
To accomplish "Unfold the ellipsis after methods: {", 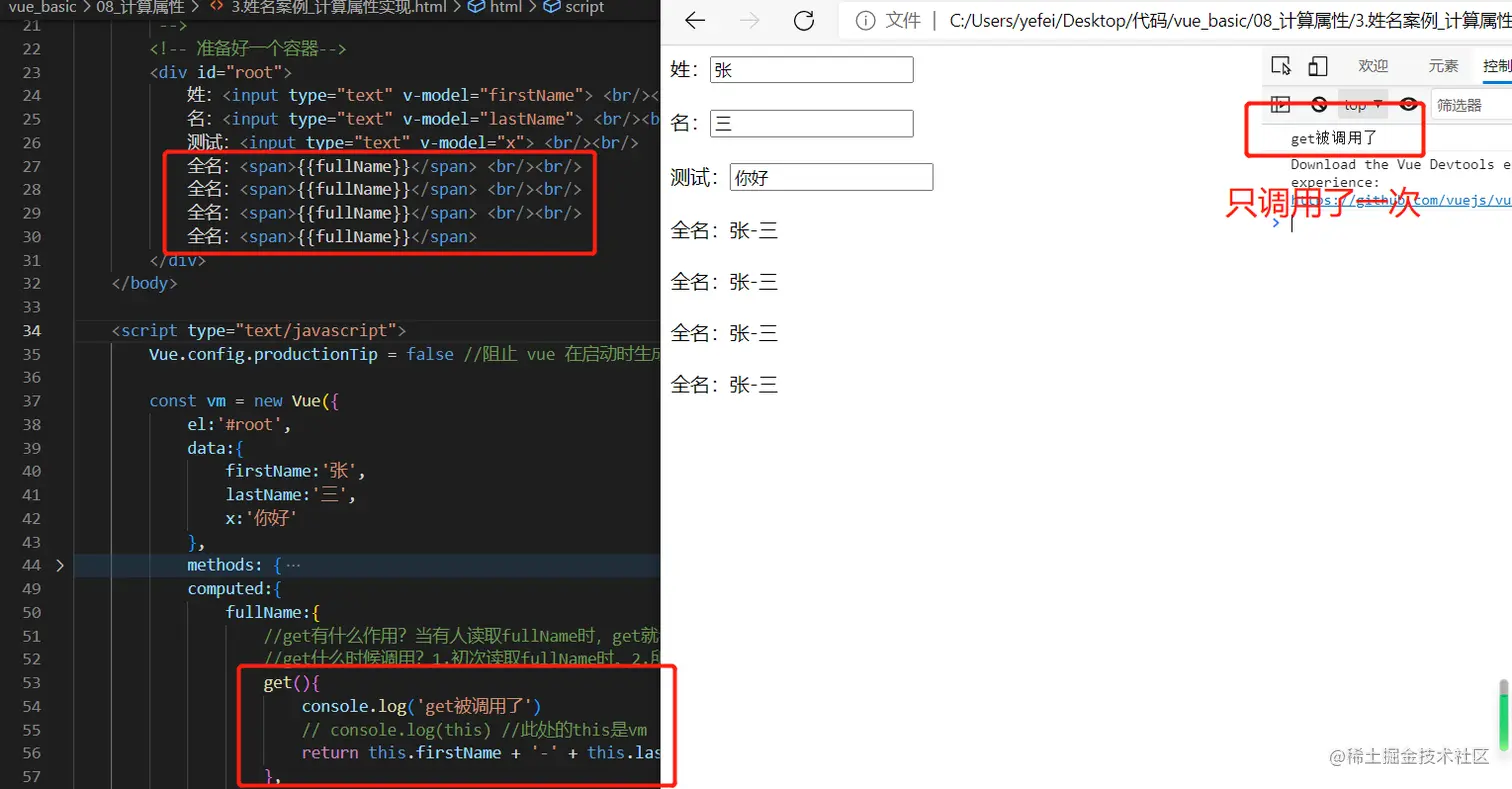I will pyautogui.click(x=293, y=566).
